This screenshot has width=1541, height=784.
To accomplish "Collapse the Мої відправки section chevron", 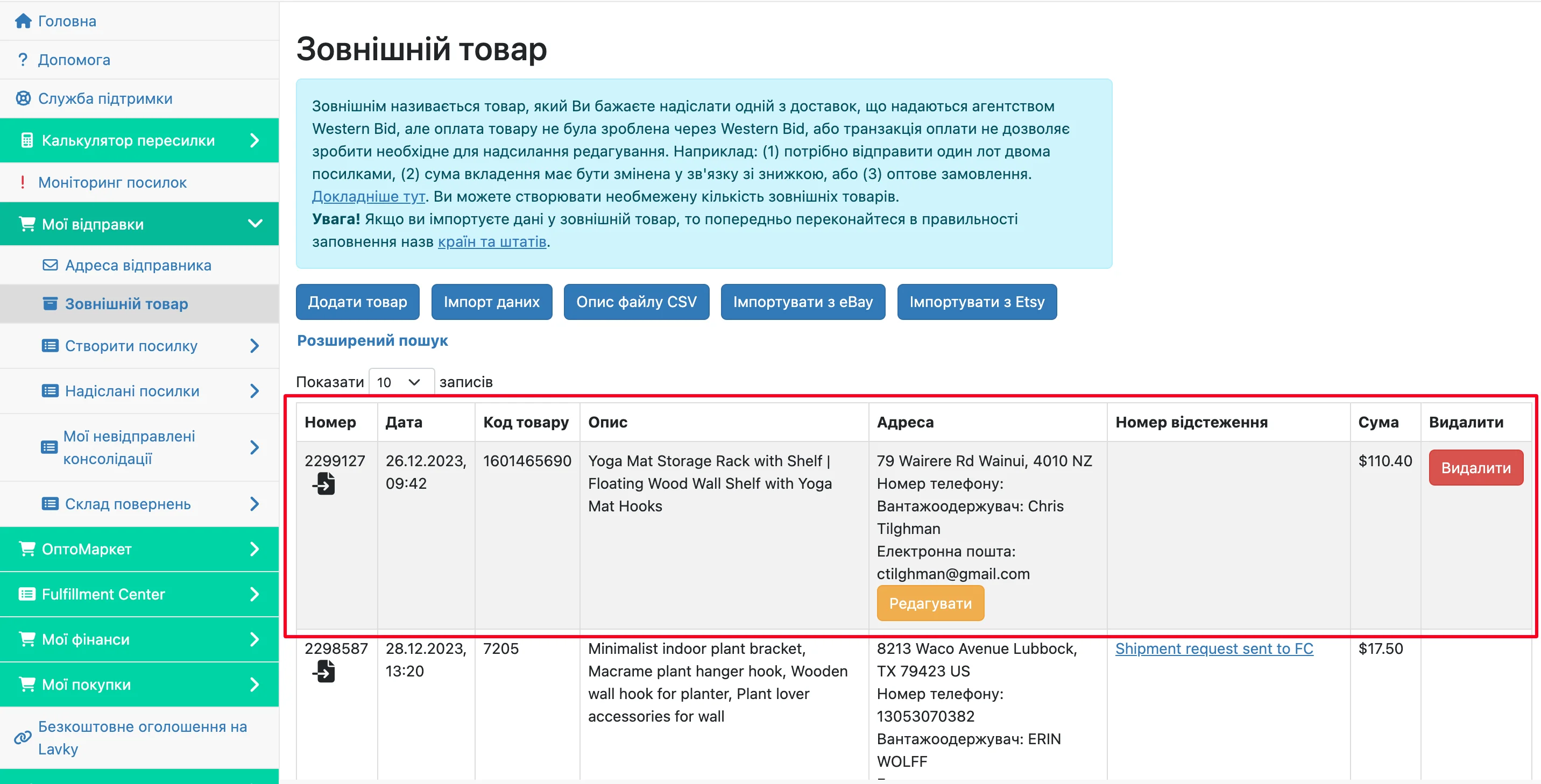I will 256,224.
